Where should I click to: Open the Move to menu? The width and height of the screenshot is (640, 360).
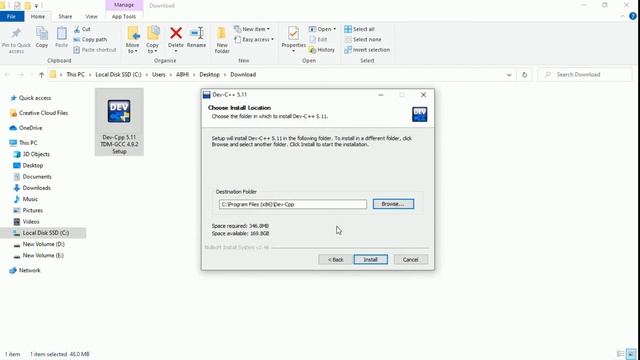[133, 40]
